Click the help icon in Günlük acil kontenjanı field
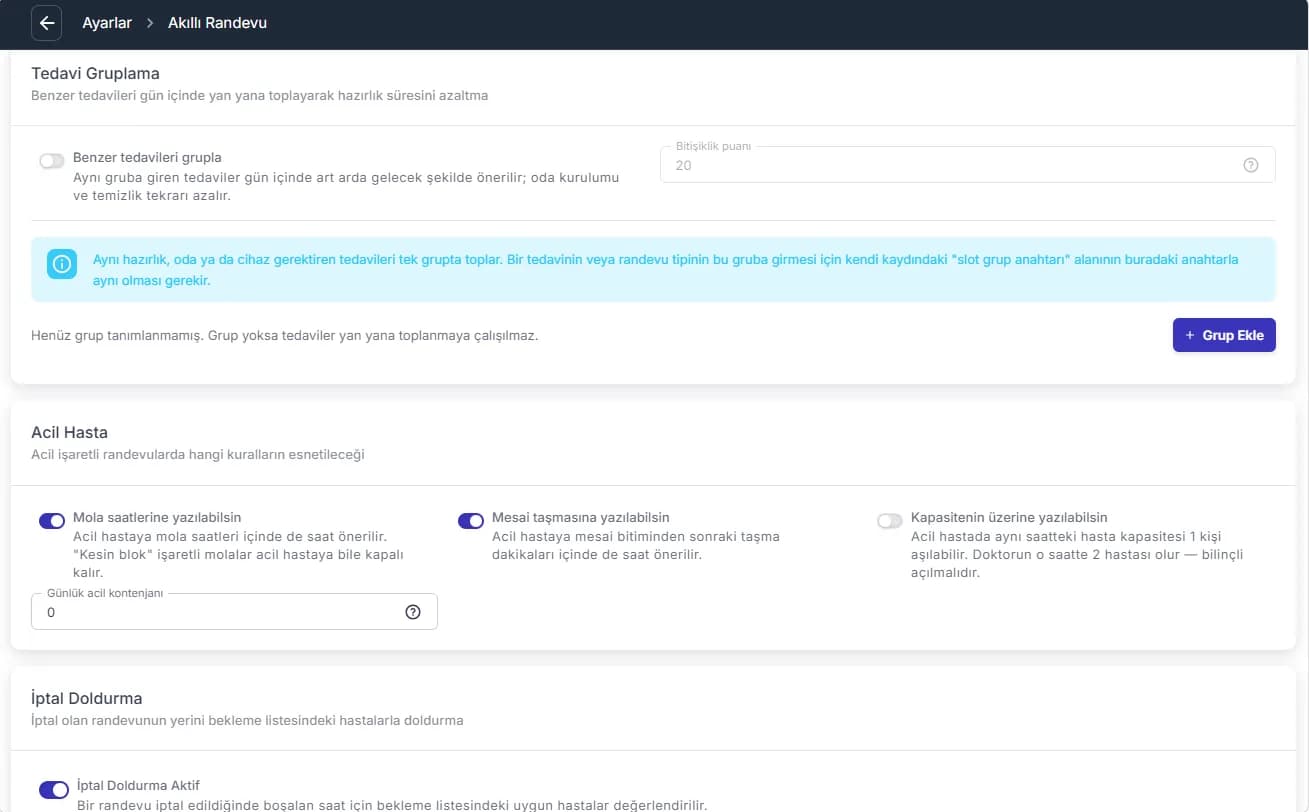This screenshot has width=1309, height=812. 413,612
